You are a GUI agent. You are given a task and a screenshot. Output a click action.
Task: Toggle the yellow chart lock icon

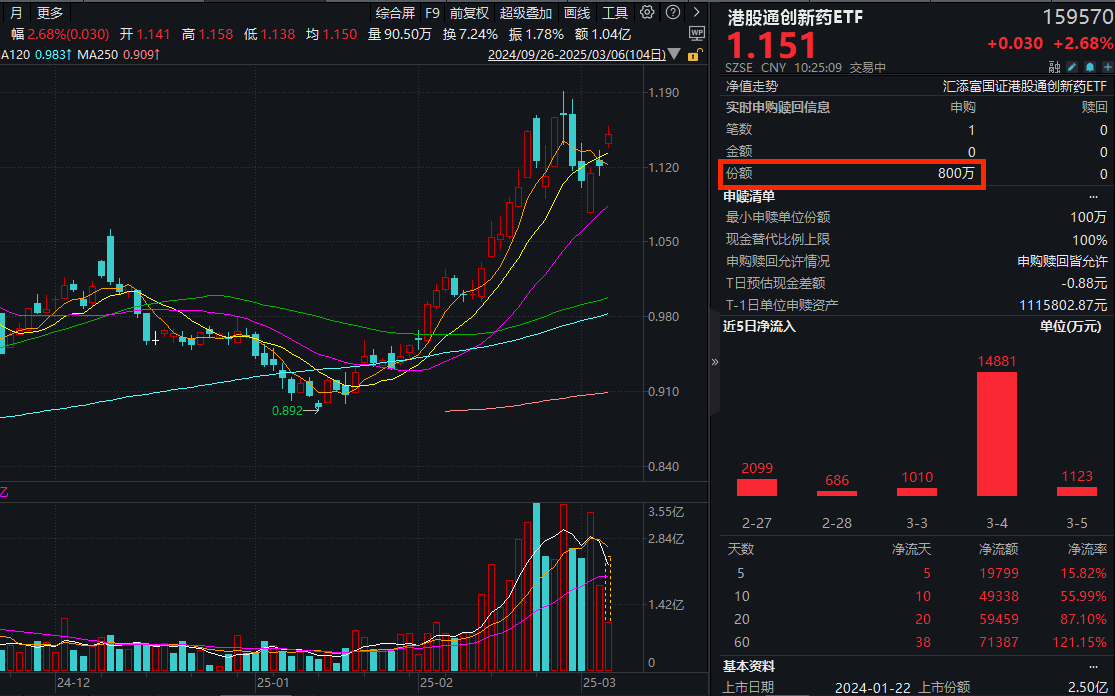coord(694,57)
